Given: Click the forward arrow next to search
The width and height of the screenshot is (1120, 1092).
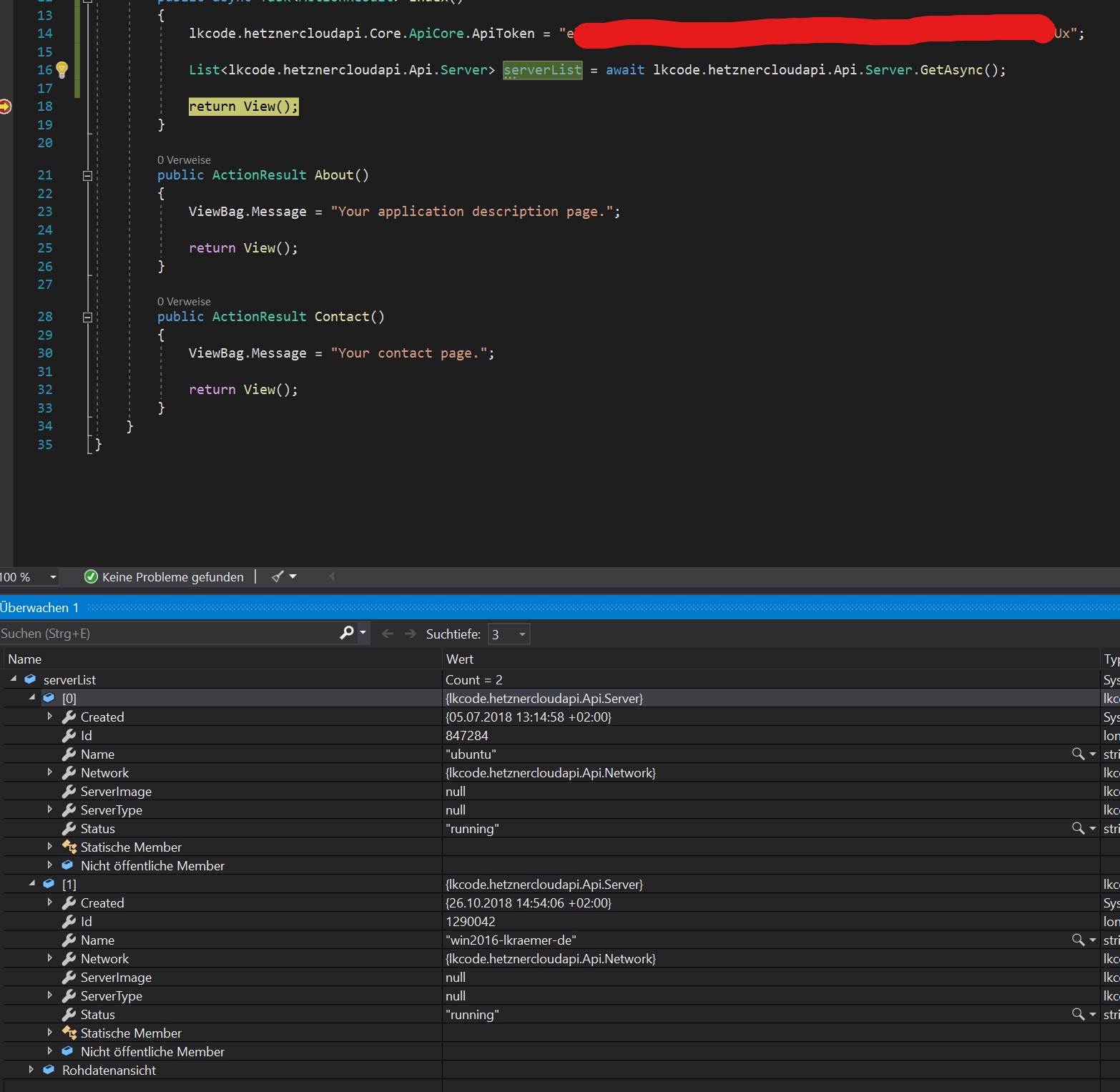Looking at the screenshot, I should [411, 634].
